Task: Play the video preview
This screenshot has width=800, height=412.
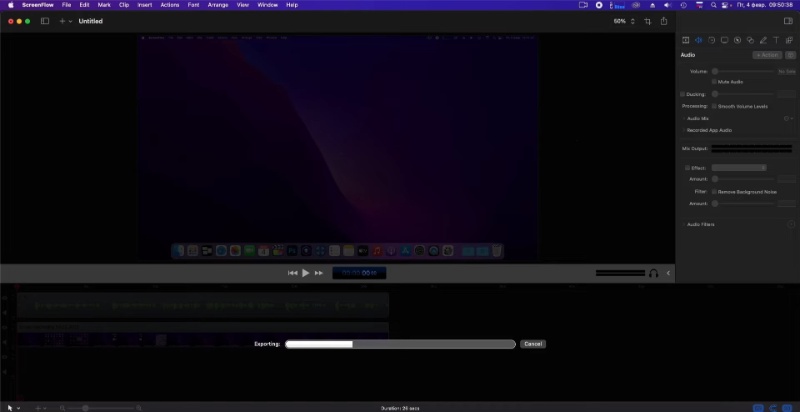Action: pyautogui.click(x=306, y=273)
